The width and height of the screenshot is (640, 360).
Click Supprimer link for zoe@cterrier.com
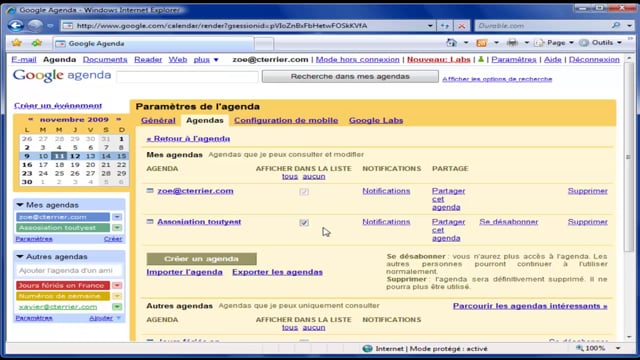[x=587, y=191]
